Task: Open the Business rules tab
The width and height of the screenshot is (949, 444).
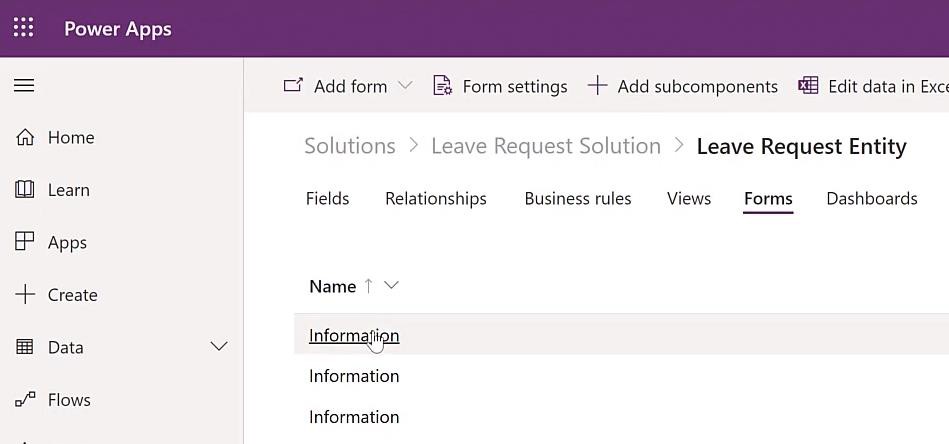Action: click(x=578, y=198)
